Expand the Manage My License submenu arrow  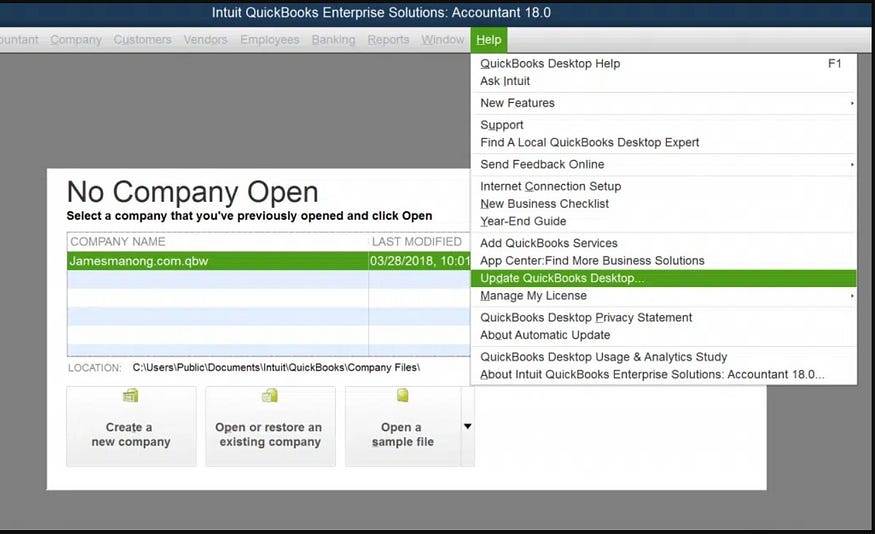852,296
